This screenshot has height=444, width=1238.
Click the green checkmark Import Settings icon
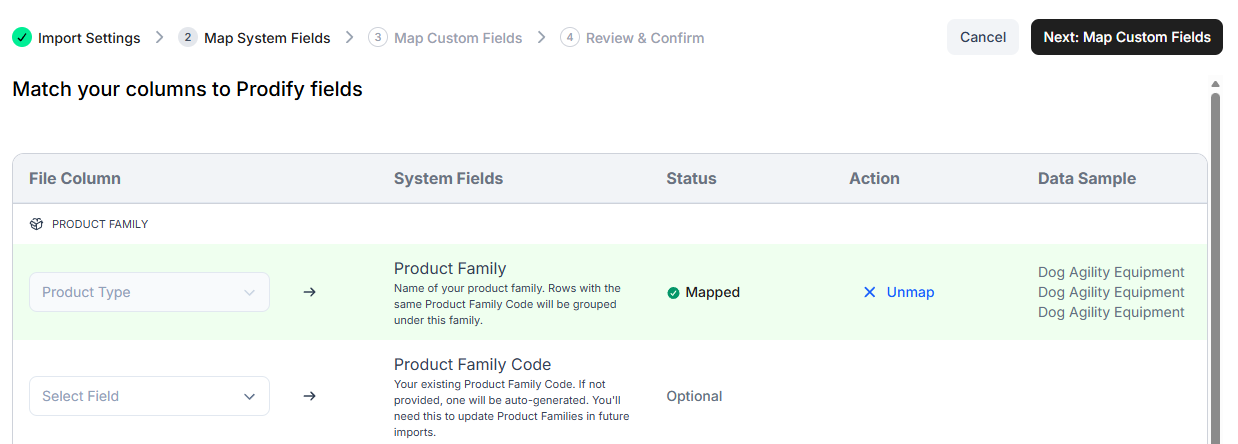pyautogui.click(x=22, y=37)
